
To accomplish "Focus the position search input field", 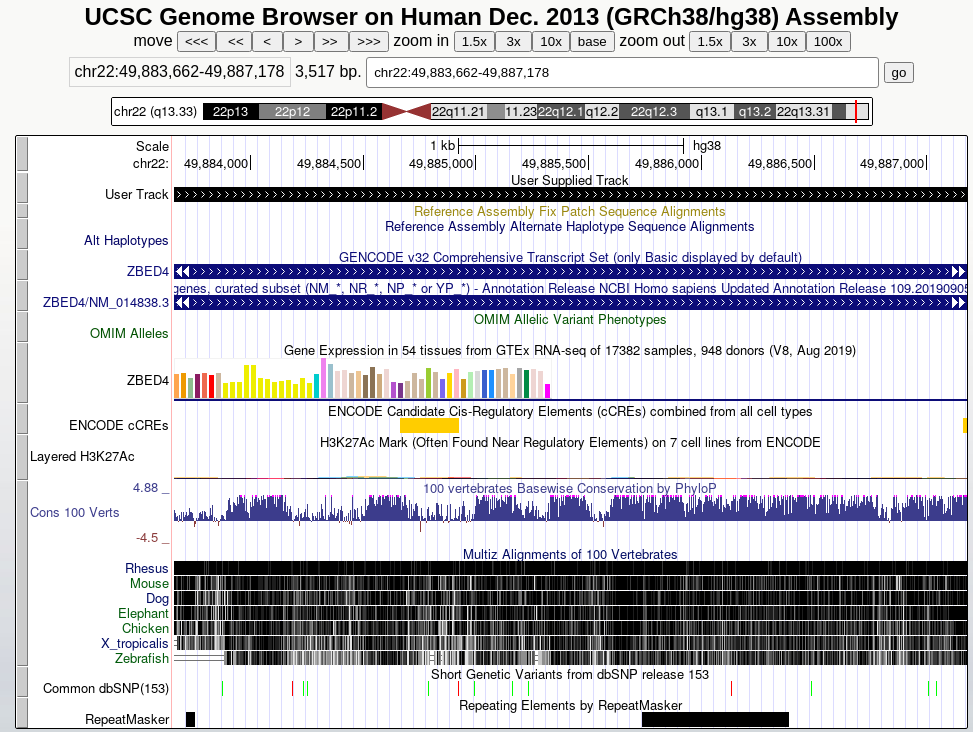I will (622, 73).
